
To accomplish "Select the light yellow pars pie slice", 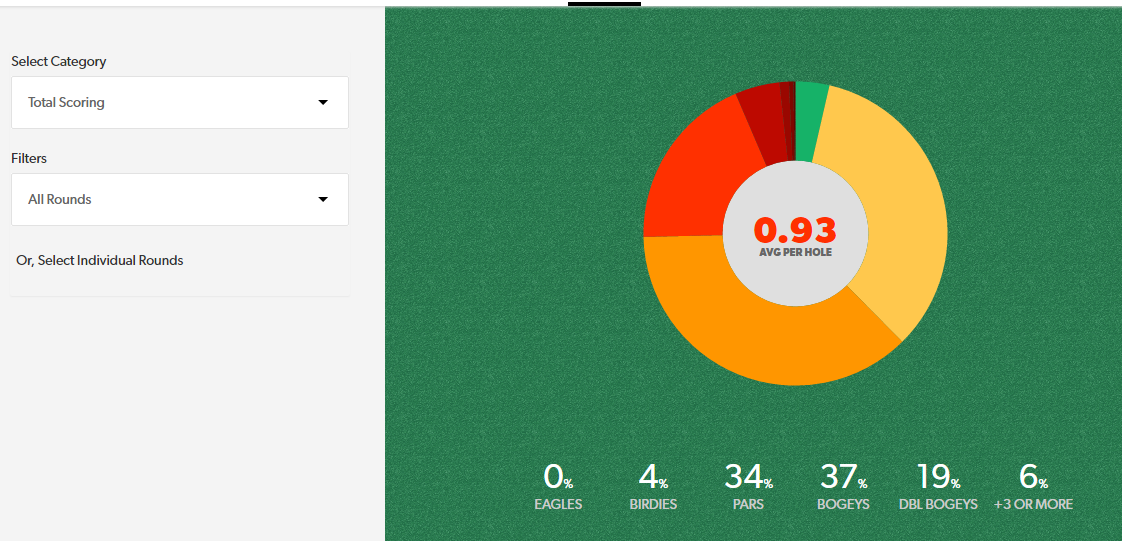I will click(890, 210).
